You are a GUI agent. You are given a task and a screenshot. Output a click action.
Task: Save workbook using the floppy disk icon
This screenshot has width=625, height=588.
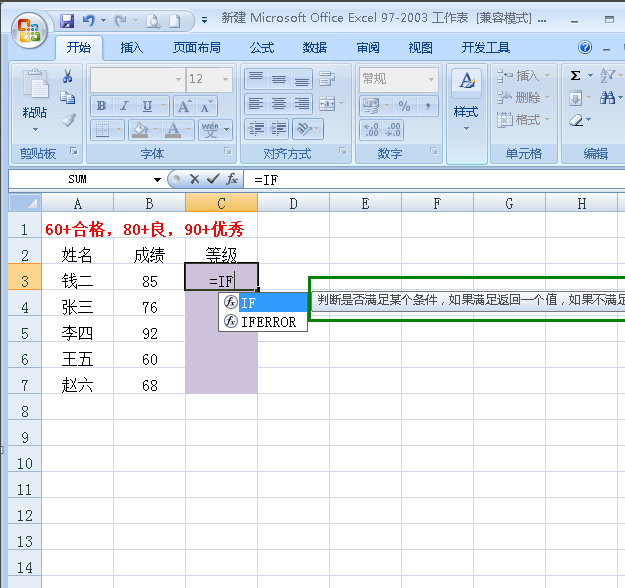click(67, 21)
